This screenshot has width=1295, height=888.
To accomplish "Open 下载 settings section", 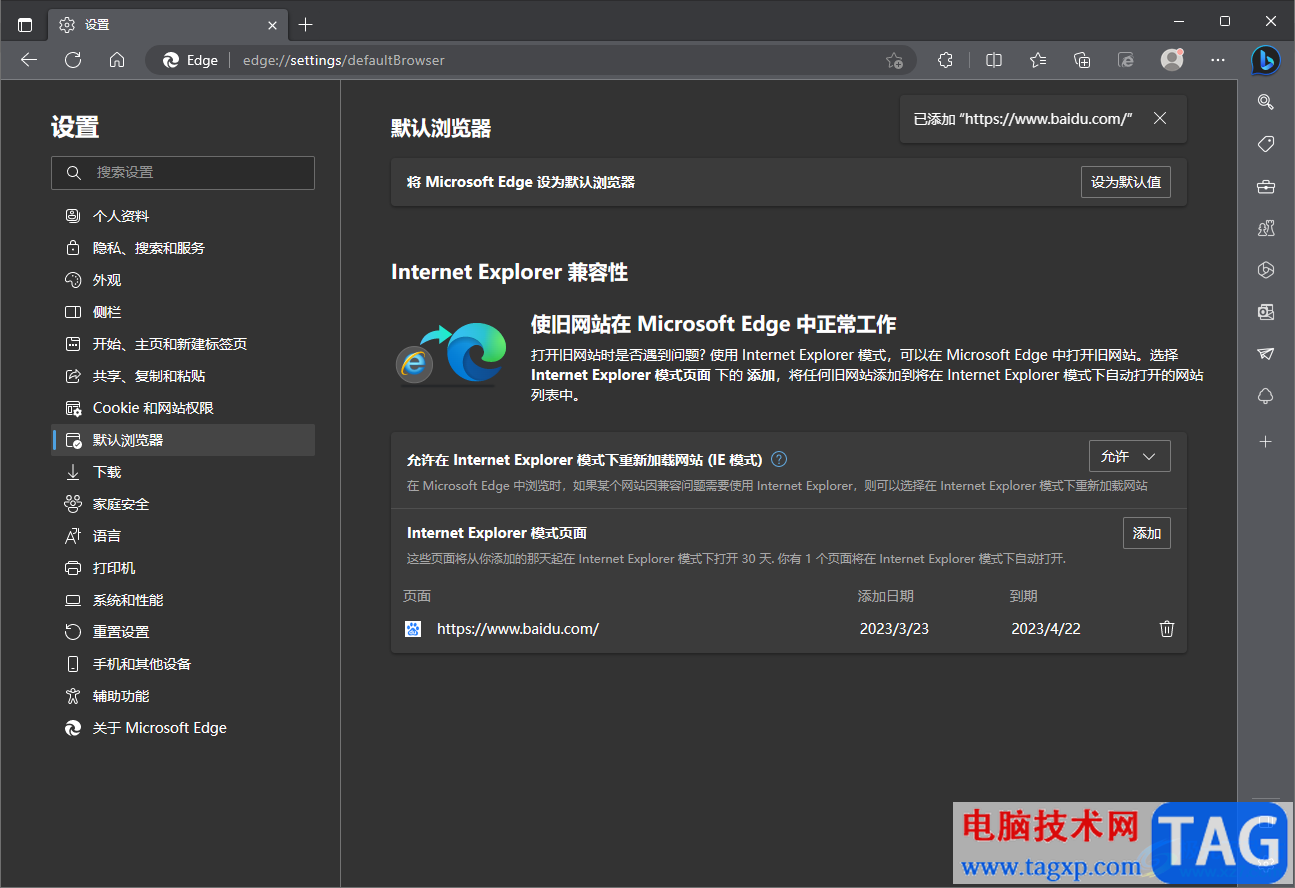I will (x=183, y=472).
